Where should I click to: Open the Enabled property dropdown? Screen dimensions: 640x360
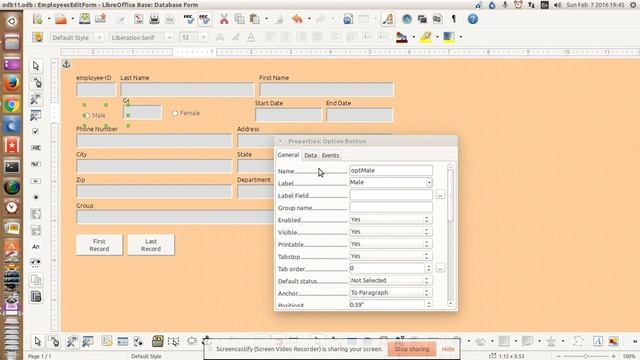[x=391, y=220]
